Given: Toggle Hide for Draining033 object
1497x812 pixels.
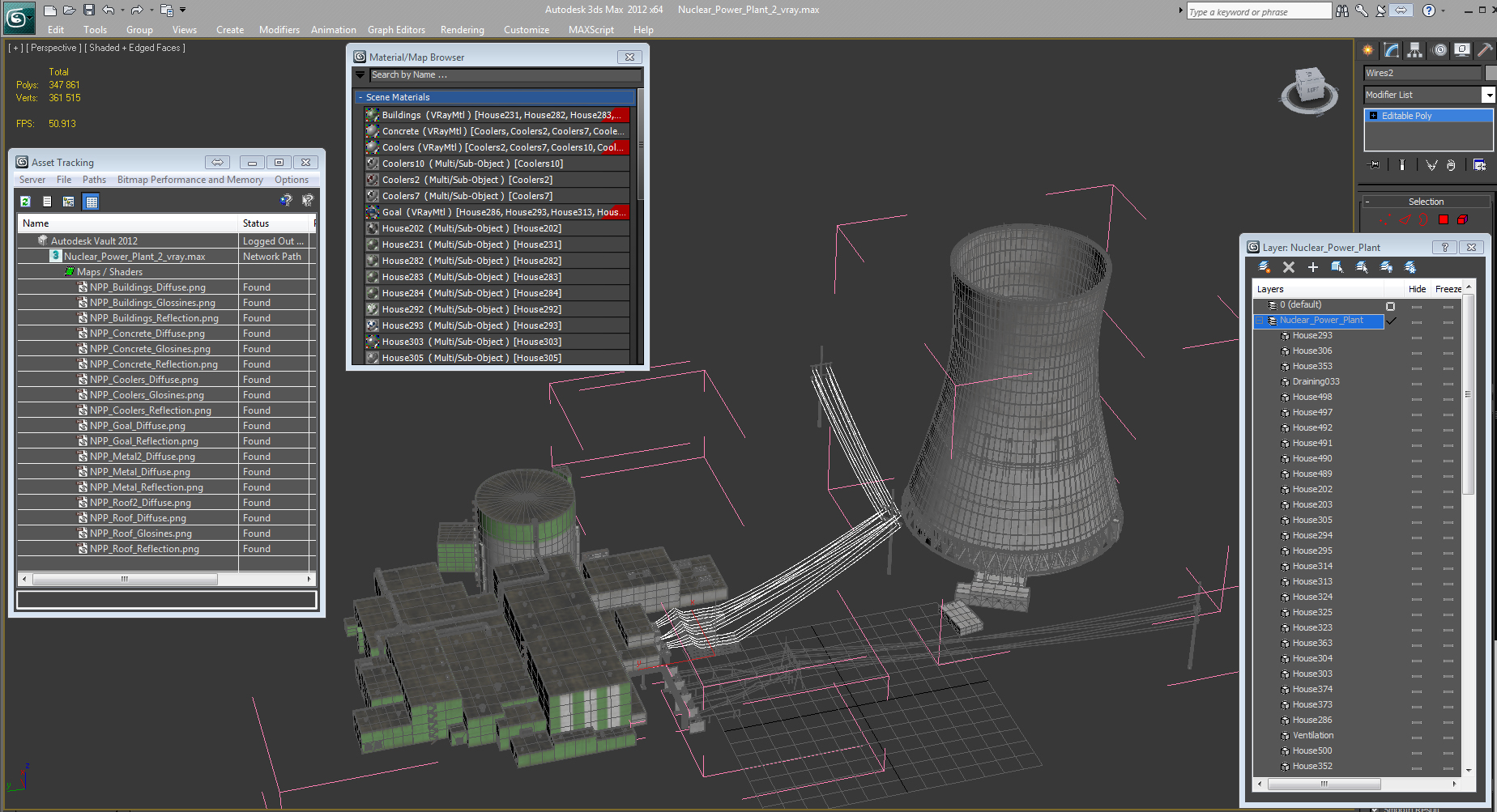Looking at the screenshot, I should [1417, 384].
